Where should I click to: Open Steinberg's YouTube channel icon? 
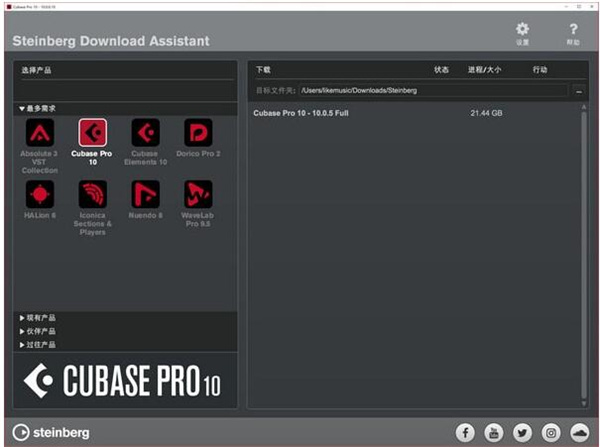click(x=494, y=433)
